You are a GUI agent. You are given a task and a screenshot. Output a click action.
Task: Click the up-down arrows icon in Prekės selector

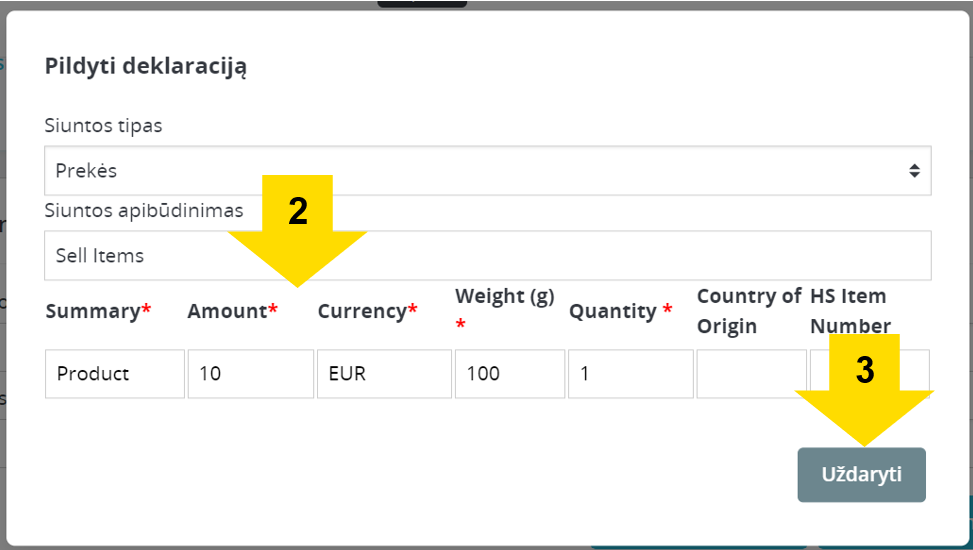point(914,171)
